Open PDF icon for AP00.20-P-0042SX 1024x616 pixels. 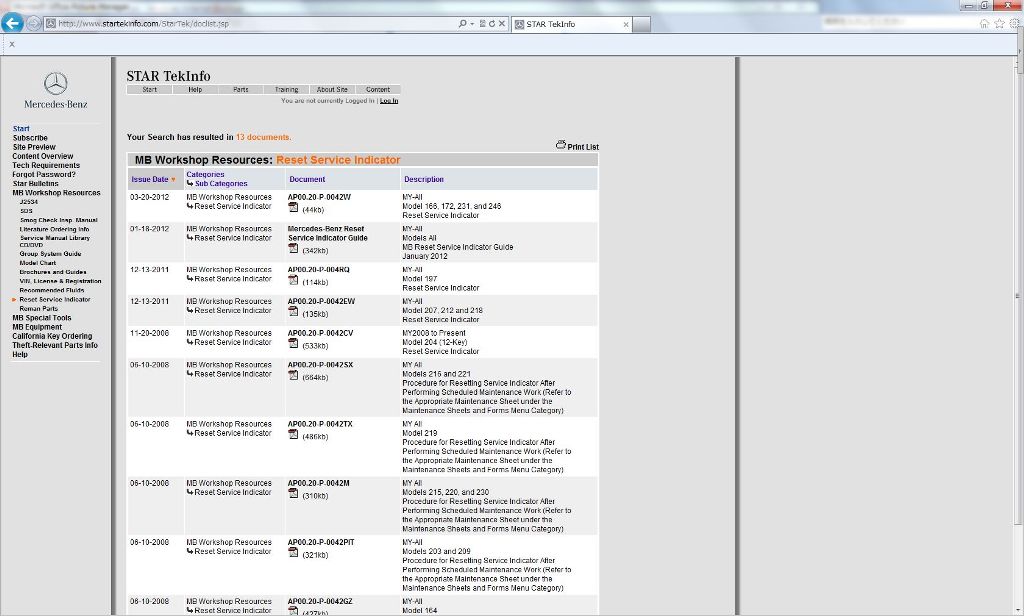293,376
